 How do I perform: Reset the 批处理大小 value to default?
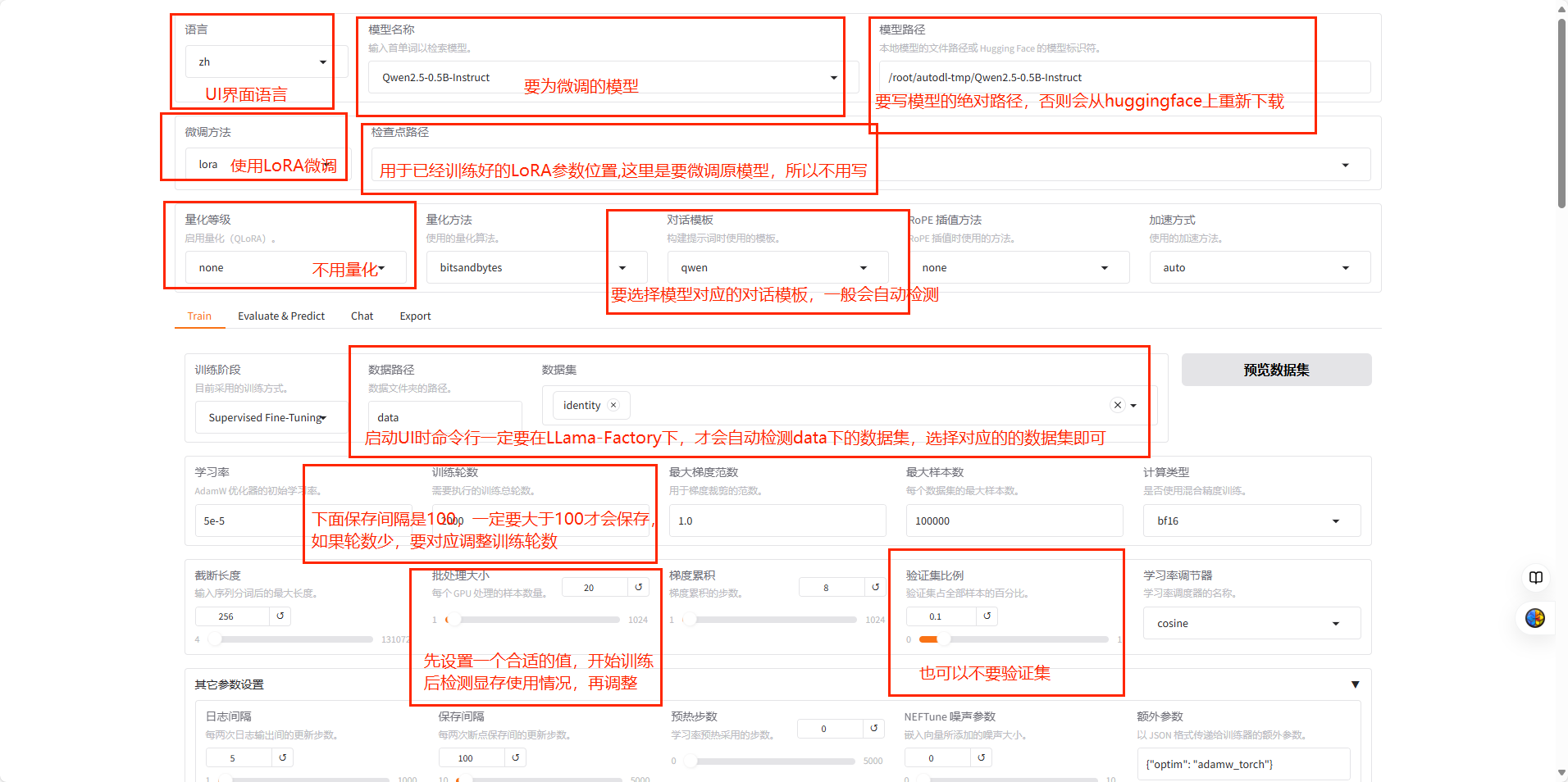tap(638, 587)
